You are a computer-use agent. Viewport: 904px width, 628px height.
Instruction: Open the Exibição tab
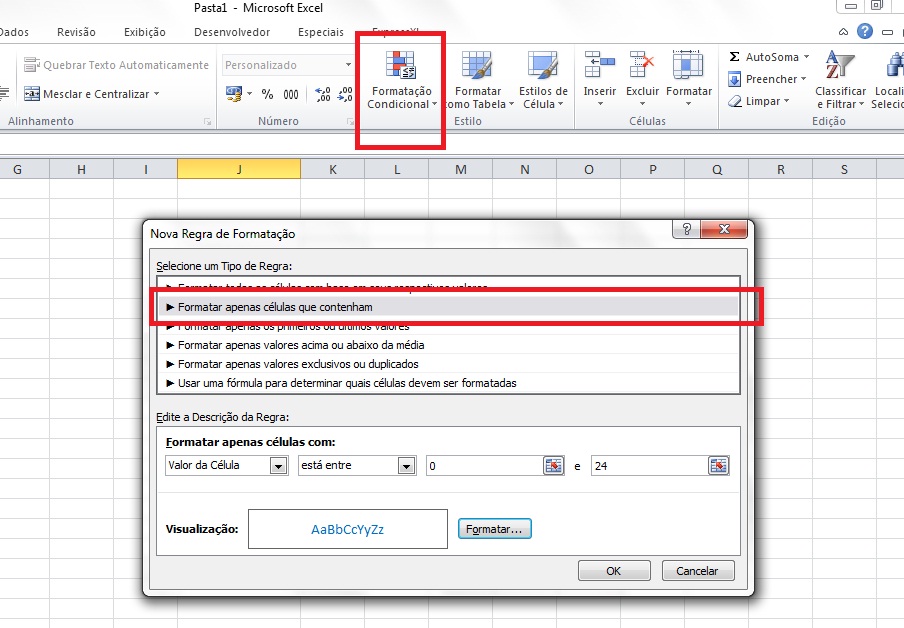tap(145, 32)
